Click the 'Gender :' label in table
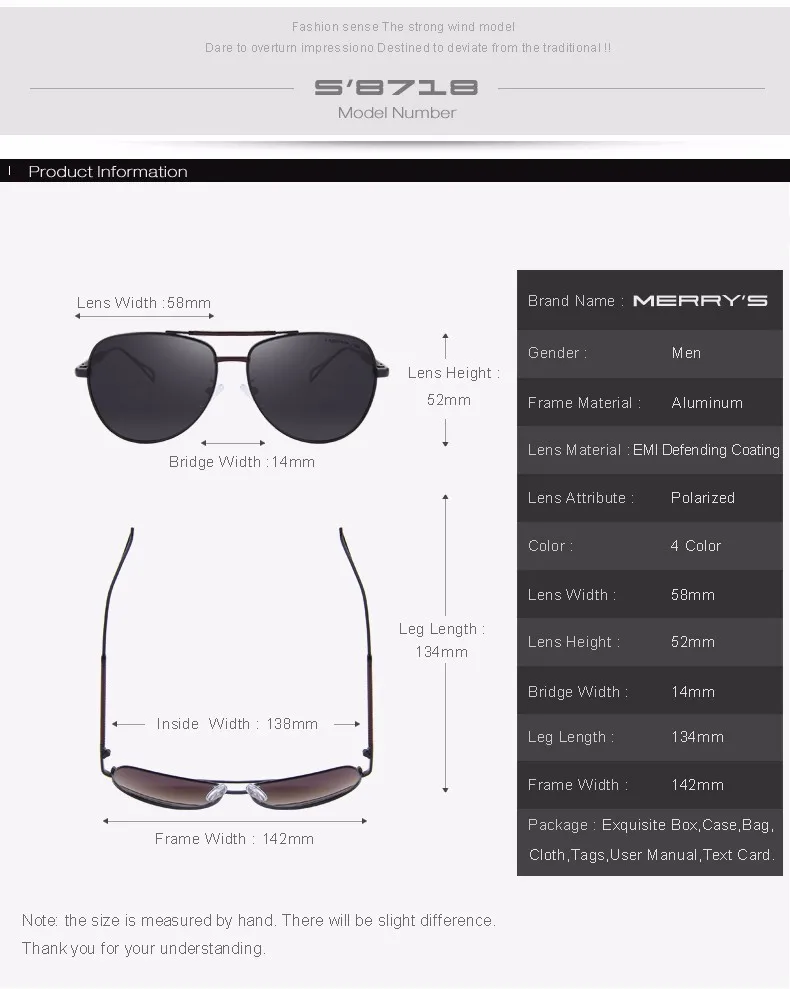This screenshot has width=790, height=989. click(557, 353)
